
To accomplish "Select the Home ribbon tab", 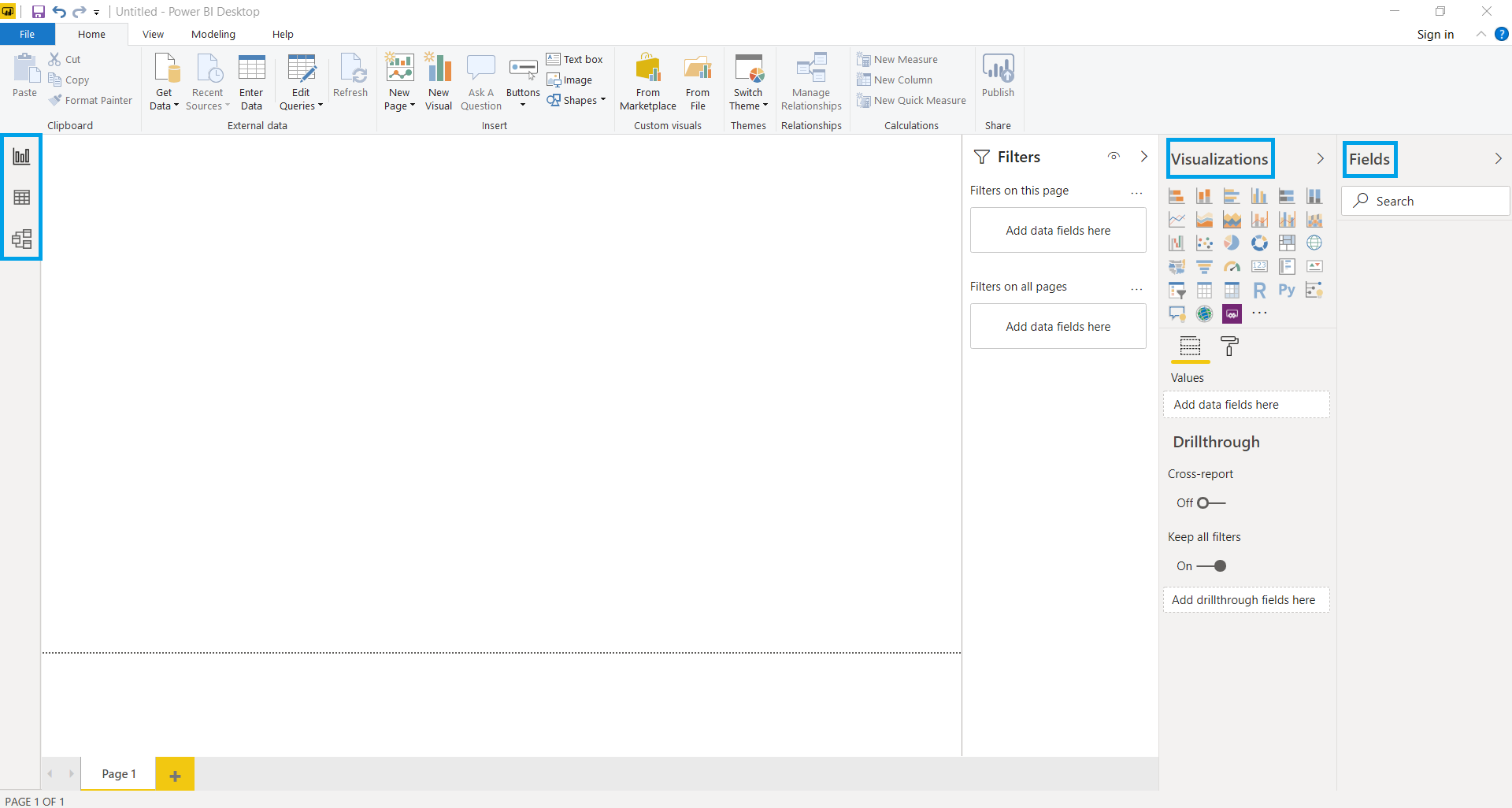I will (91, 35).
